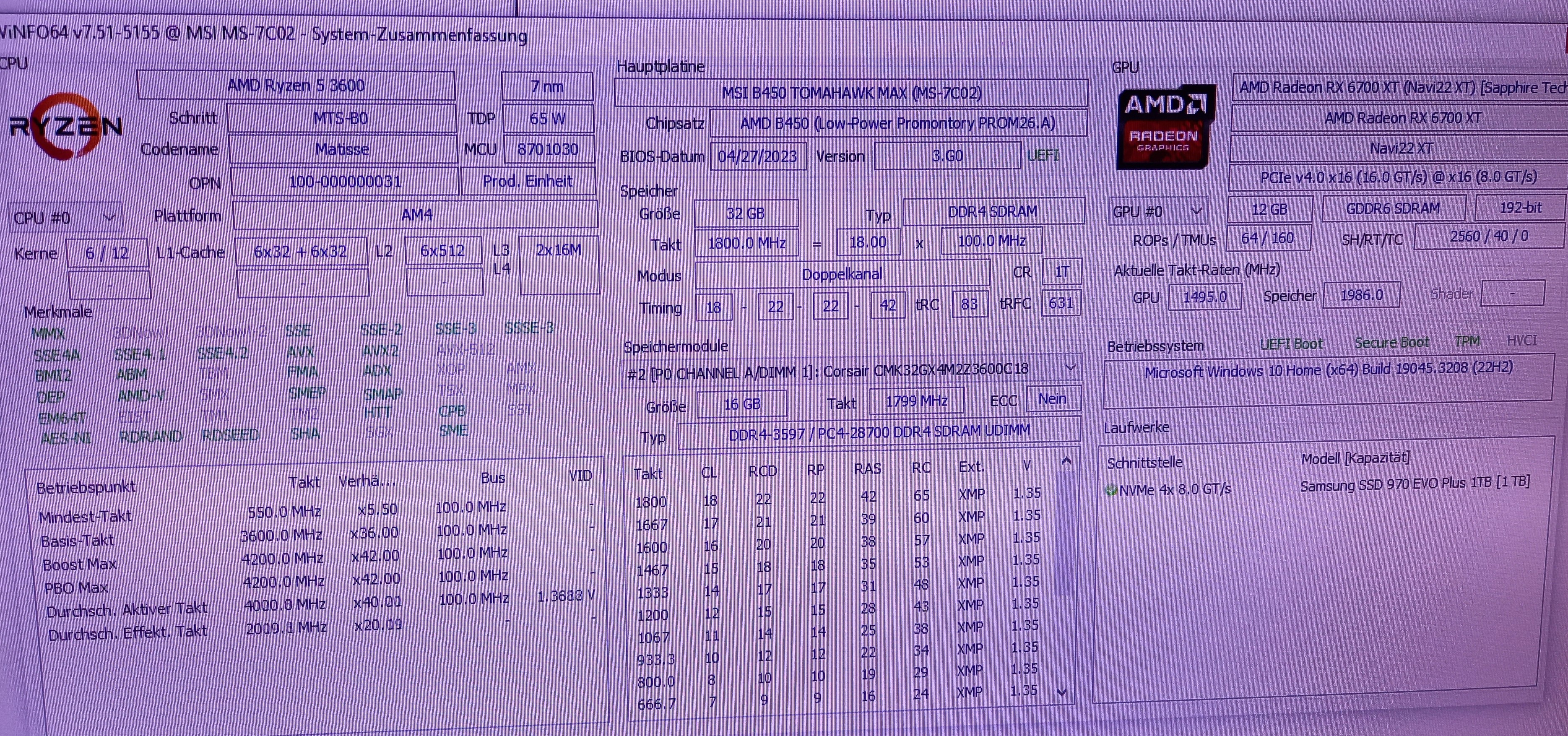
Task: Click the AVX2 feature label
Action: [380, 351]
